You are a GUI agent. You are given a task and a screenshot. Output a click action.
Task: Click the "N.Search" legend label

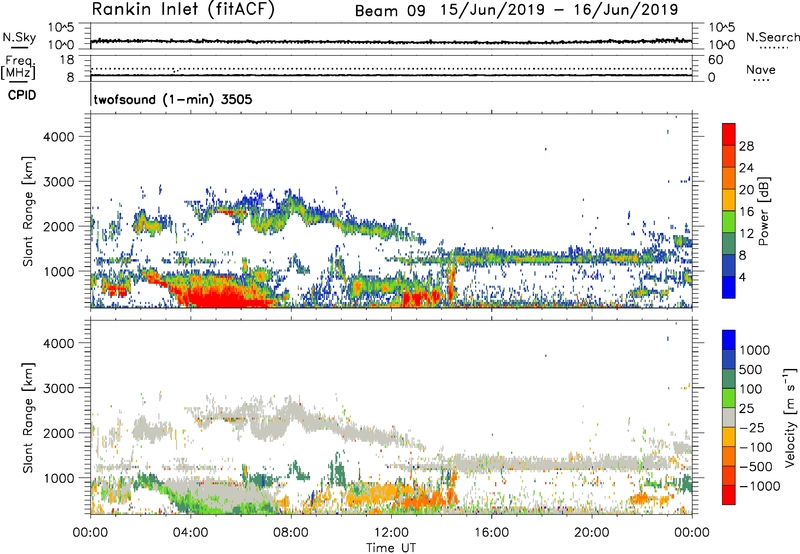(773, 37)
